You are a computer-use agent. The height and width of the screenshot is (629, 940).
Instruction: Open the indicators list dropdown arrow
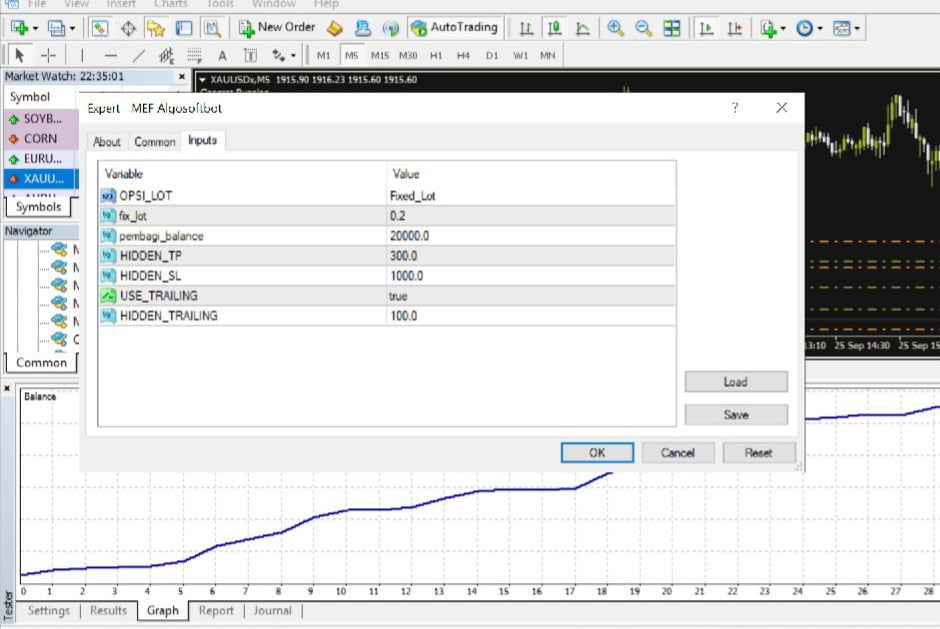783,29
